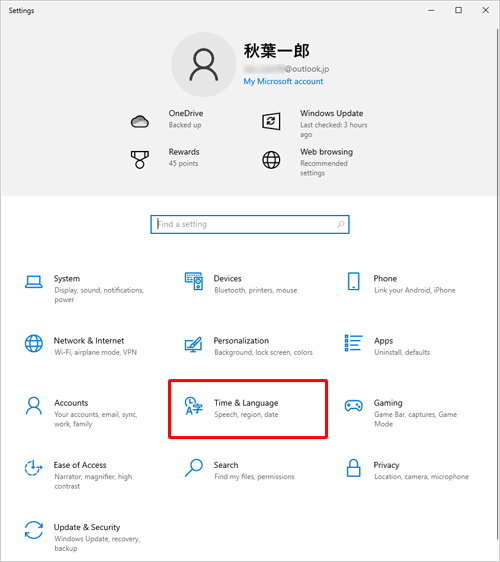The image size is (500, 562).
Task: Open the Accounts person icon
Action: point(34,406)
